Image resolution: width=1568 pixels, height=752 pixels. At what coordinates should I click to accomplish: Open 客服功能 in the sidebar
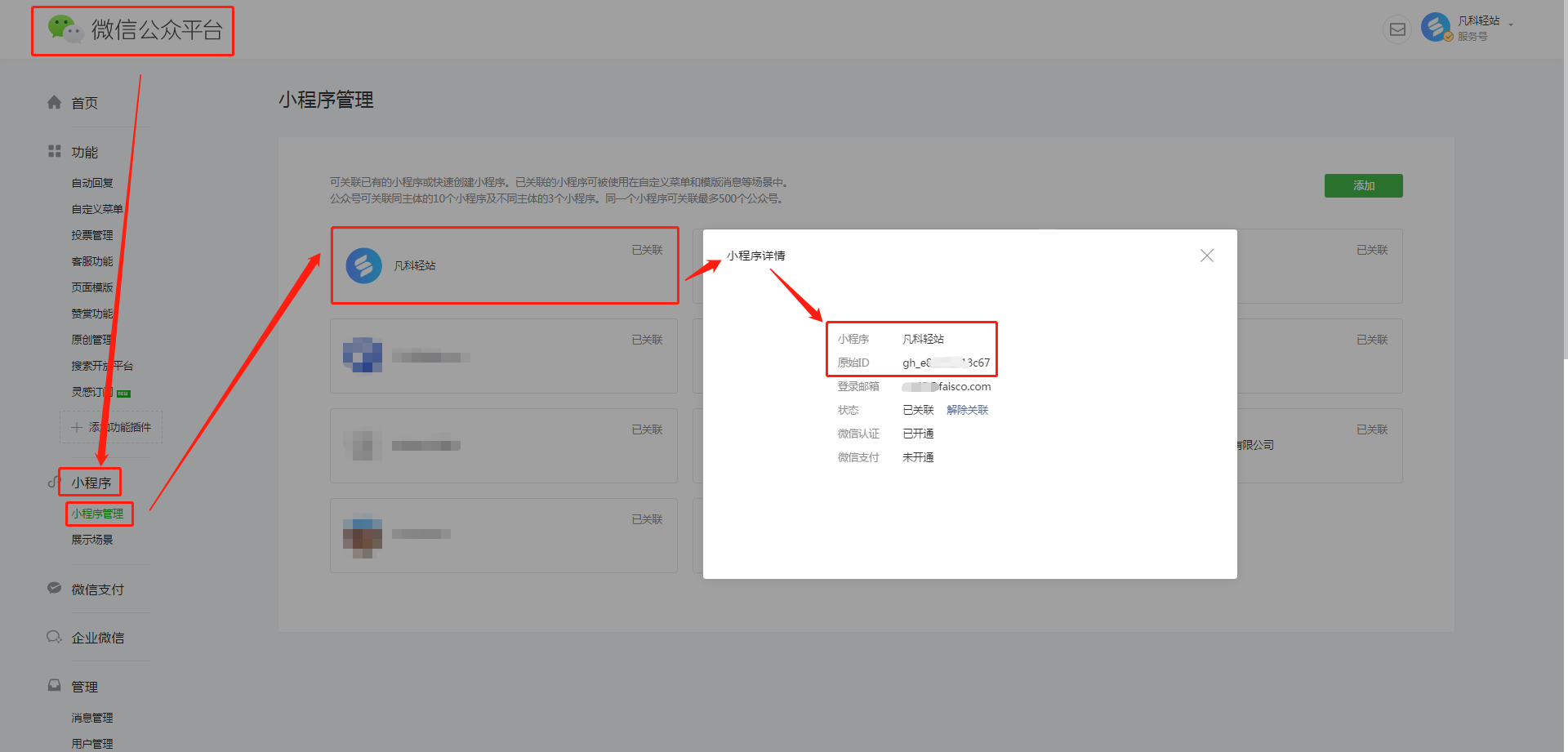[x=92, y=261]
